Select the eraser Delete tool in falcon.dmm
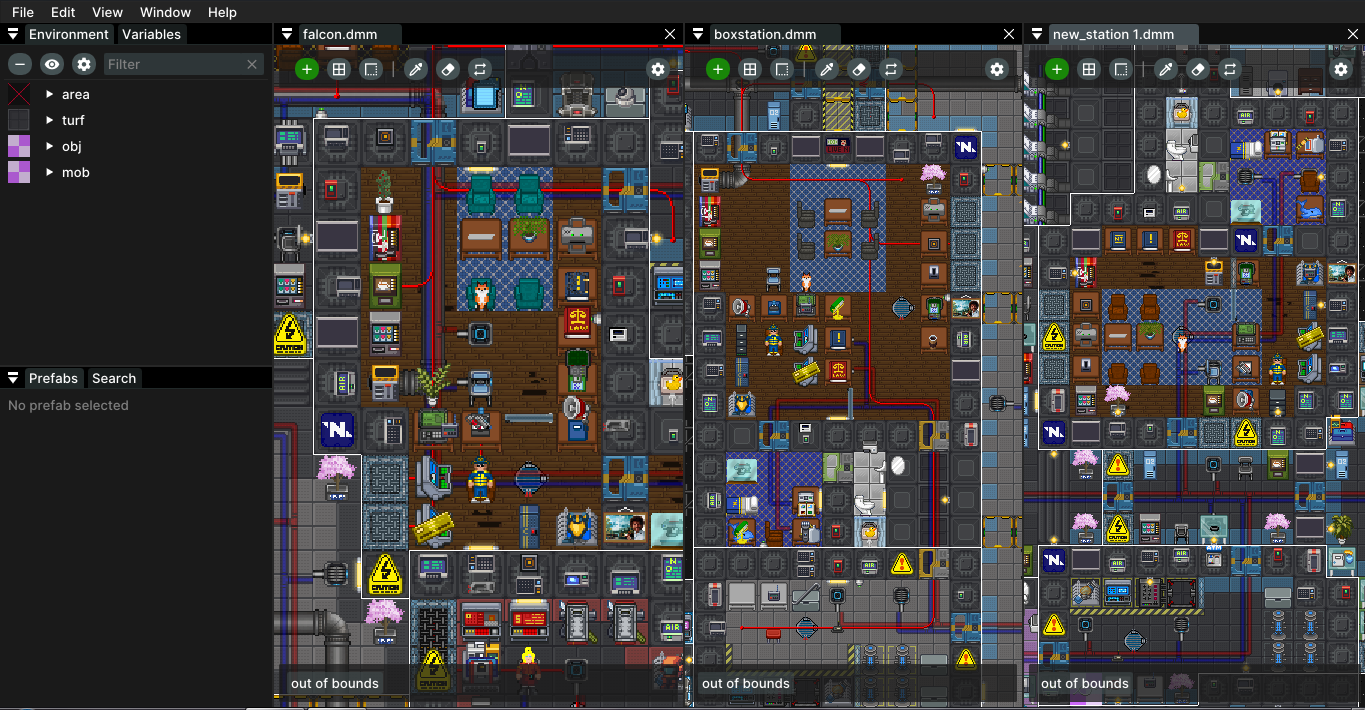 tap(448, 69)
